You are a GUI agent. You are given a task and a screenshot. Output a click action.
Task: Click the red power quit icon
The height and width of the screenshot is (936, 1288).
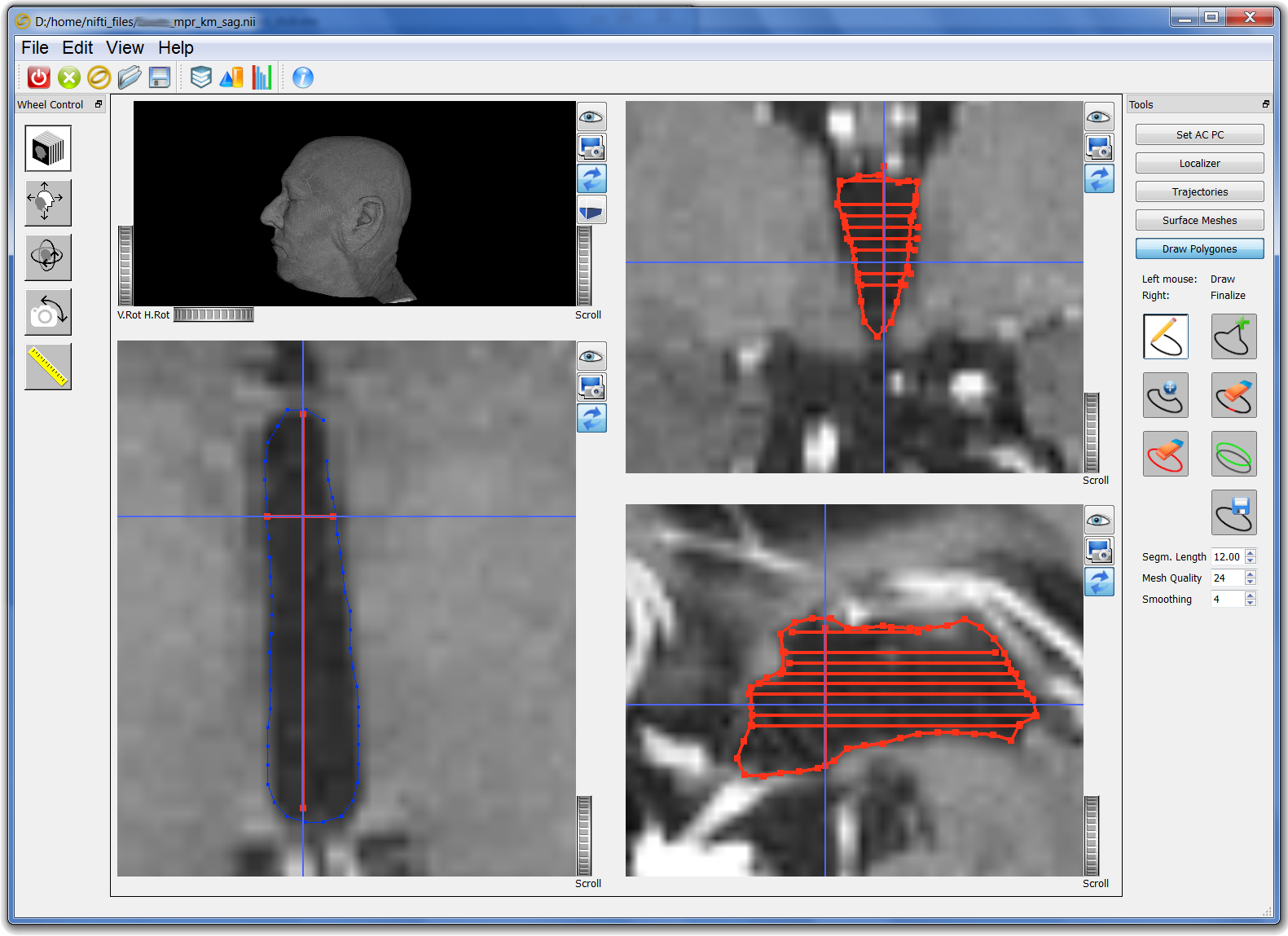(x=38, y=77)
